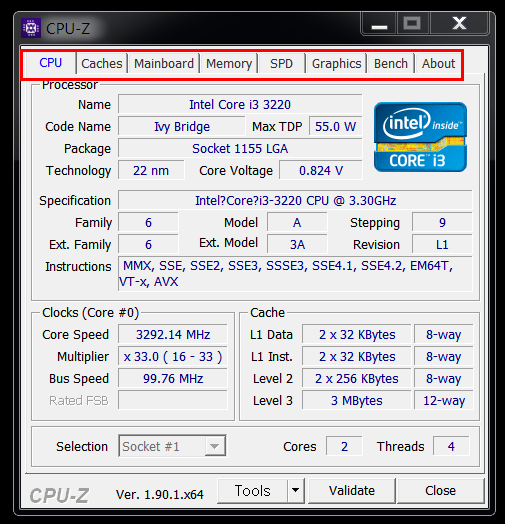This screenshot has height=524, width=505.
Task: Switch to the Caches tab
Action: coord(102,63)
